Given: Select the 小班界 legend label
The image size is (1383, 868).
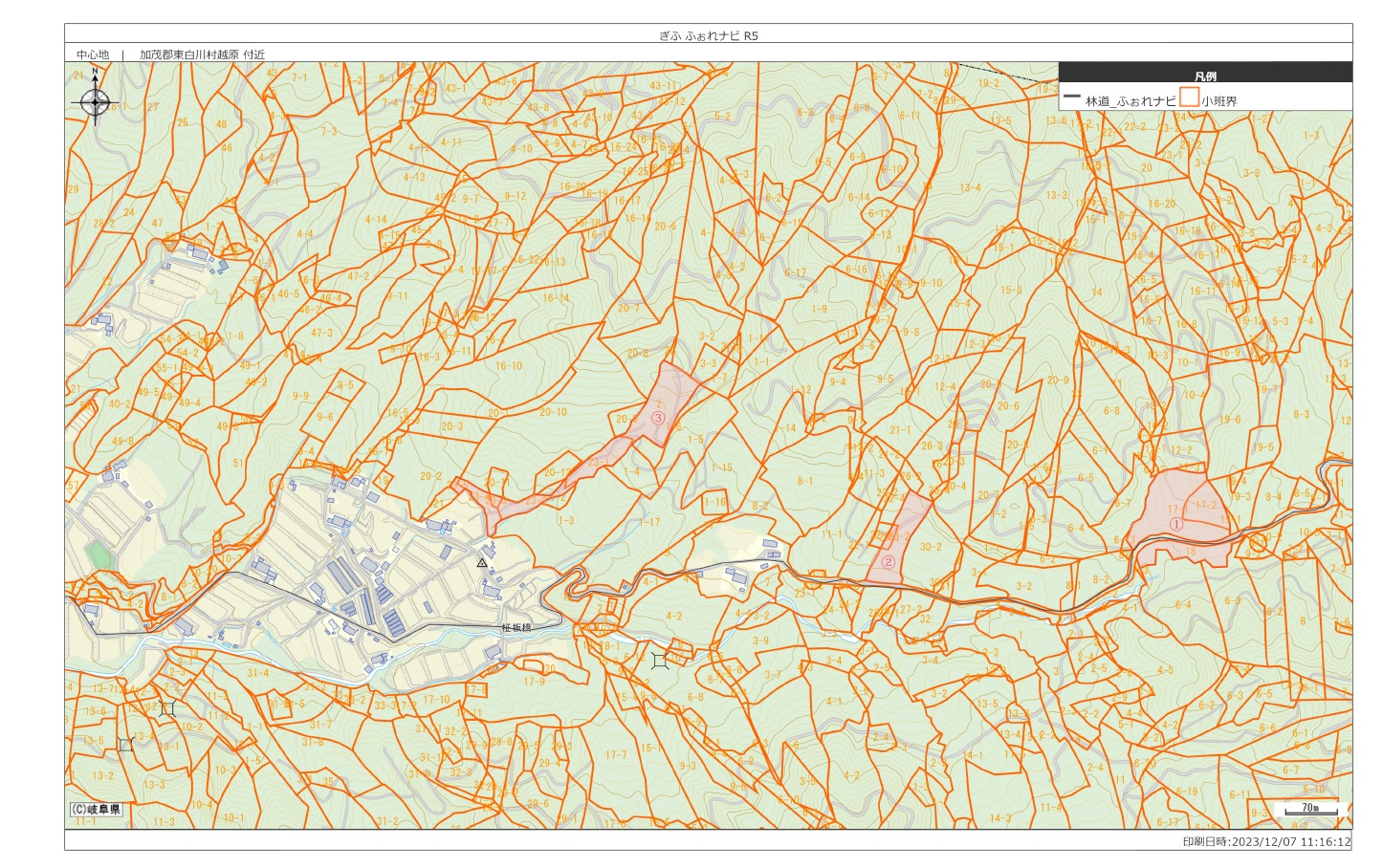Looking at the screenshot, I should pyautogui.click(x=1219, y=100).
